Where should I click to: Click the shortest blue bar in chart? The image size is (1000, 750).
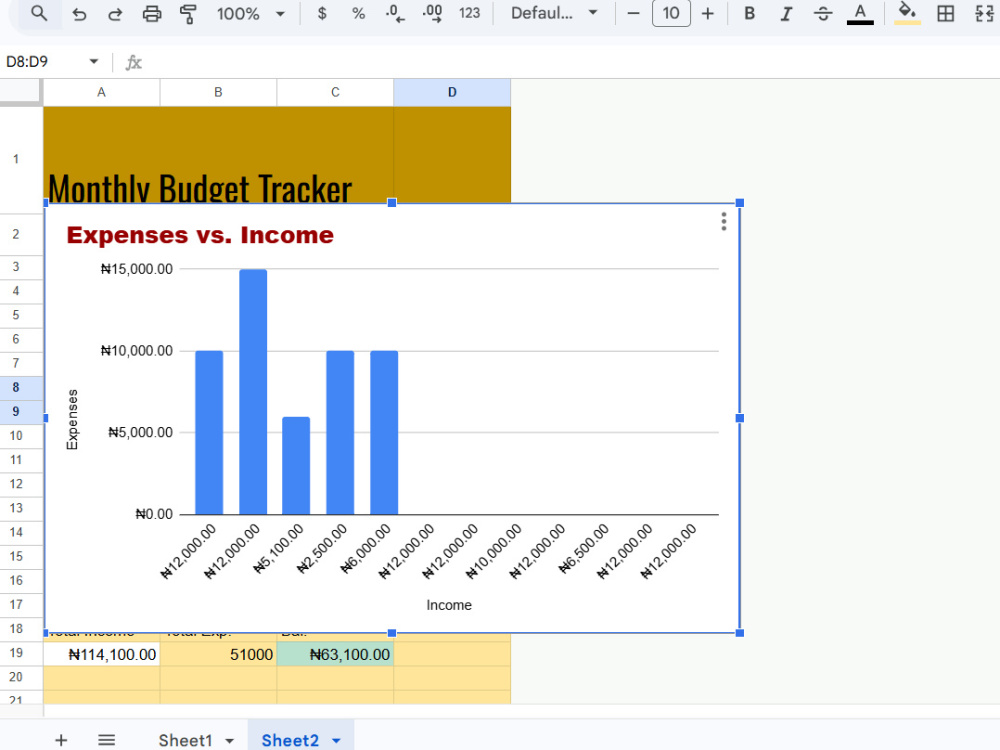(297, 466)
